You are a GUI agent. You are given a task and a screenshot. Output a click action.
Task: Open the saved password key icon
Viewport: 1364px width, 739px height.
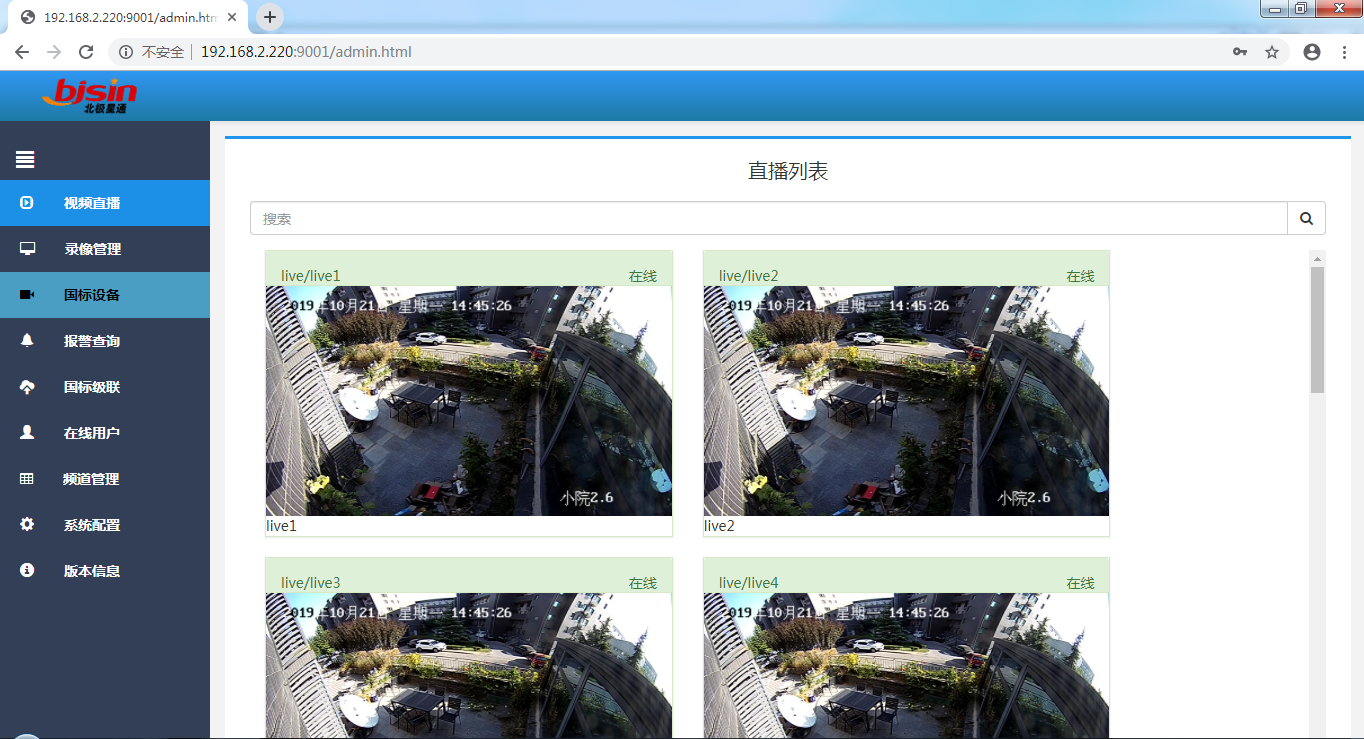pos(1240,52)
